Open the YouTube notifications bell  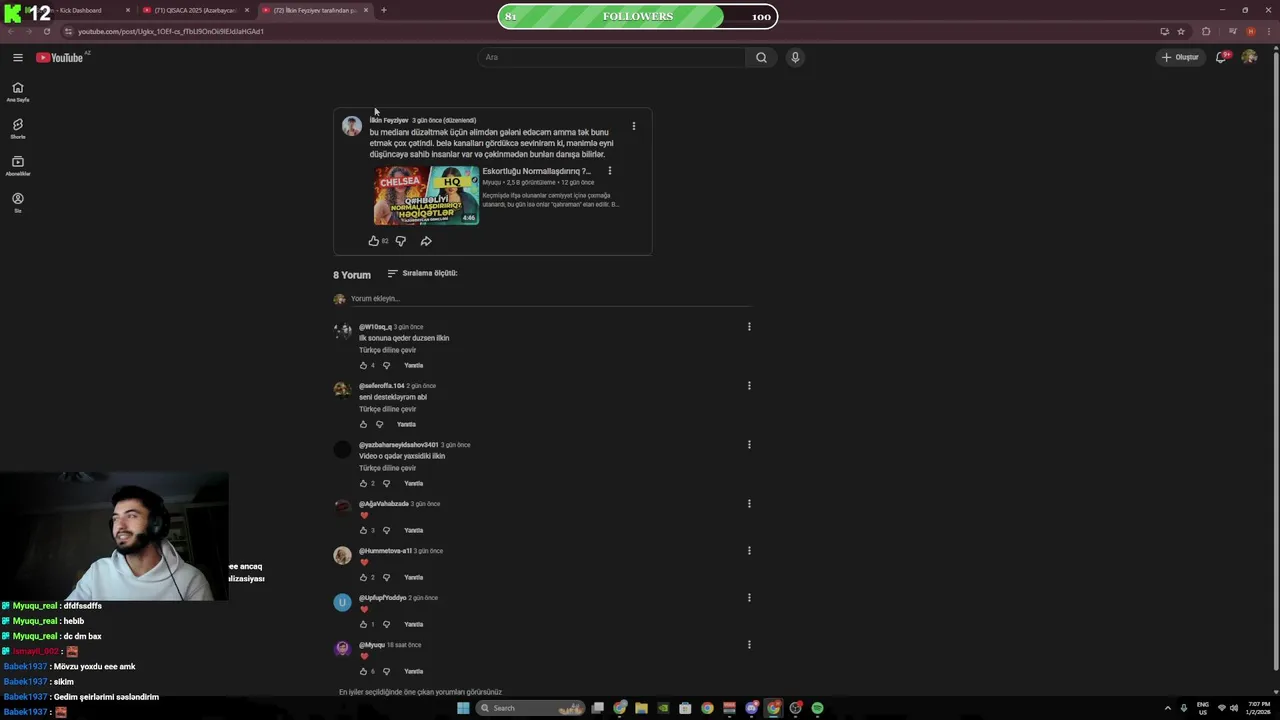(1221, 57)
